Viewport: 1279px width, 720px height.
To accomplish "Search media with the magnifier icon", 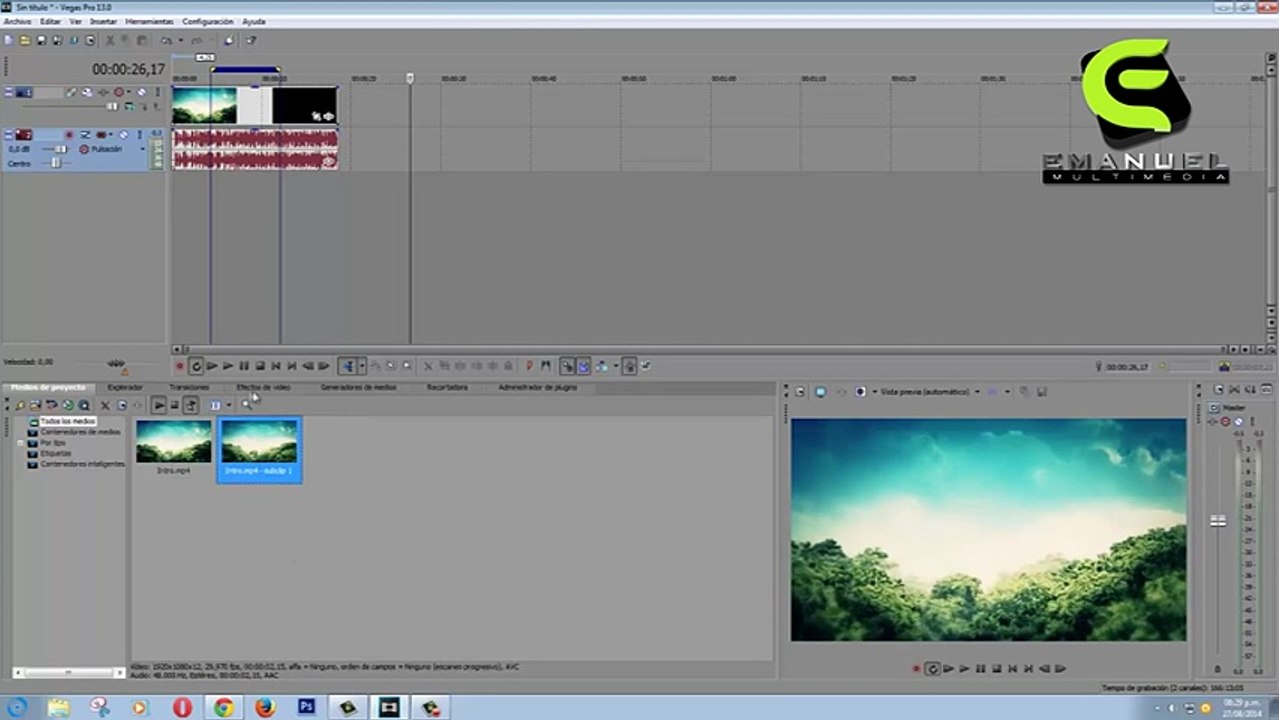I will point(247,405).
